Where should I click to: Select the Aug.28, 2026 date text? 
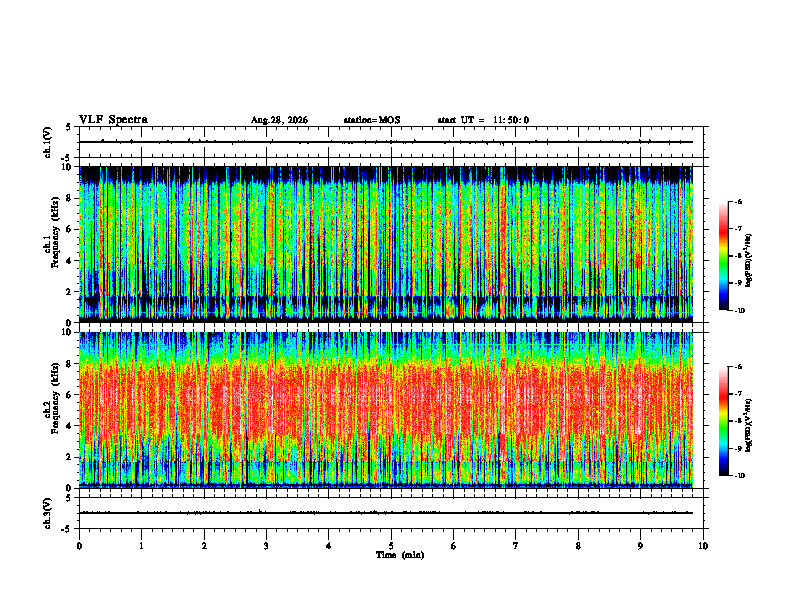tap(279, 120)
